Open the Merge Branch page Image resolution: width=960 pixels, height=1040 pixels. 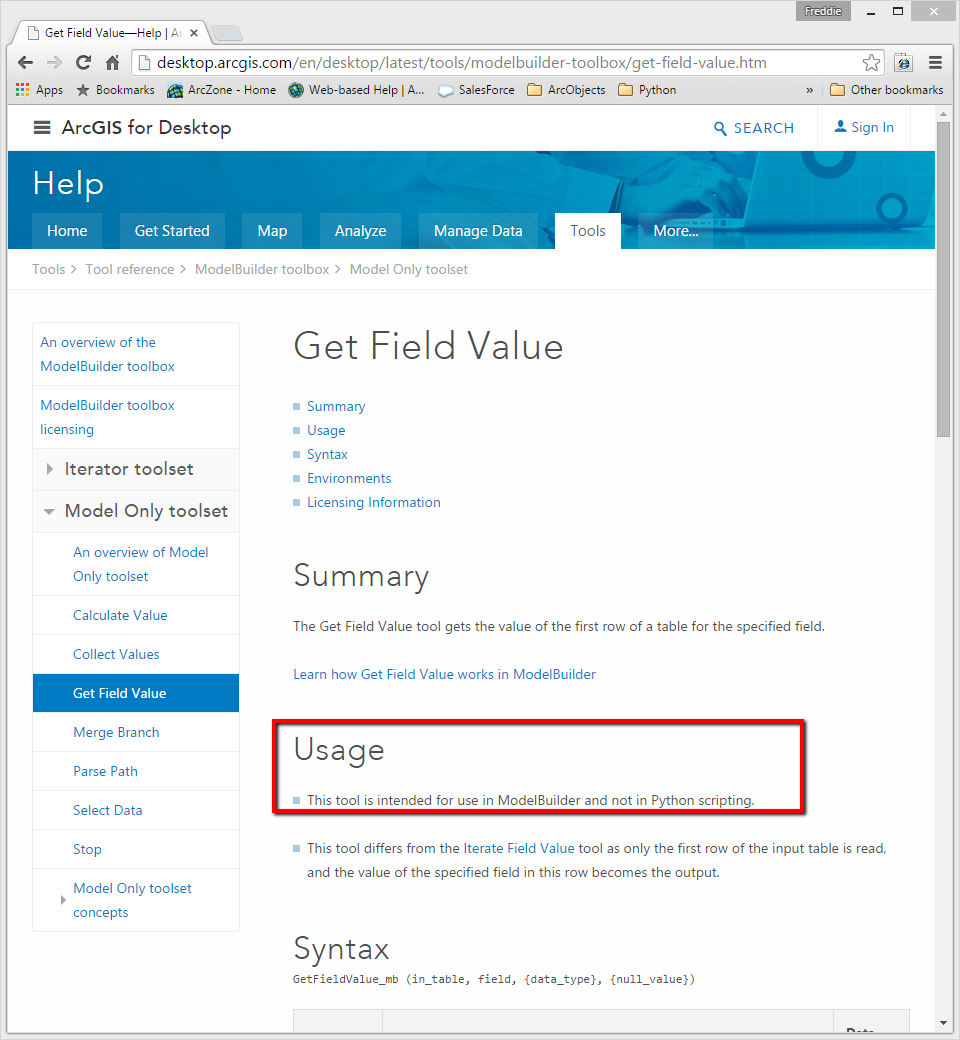116,732
